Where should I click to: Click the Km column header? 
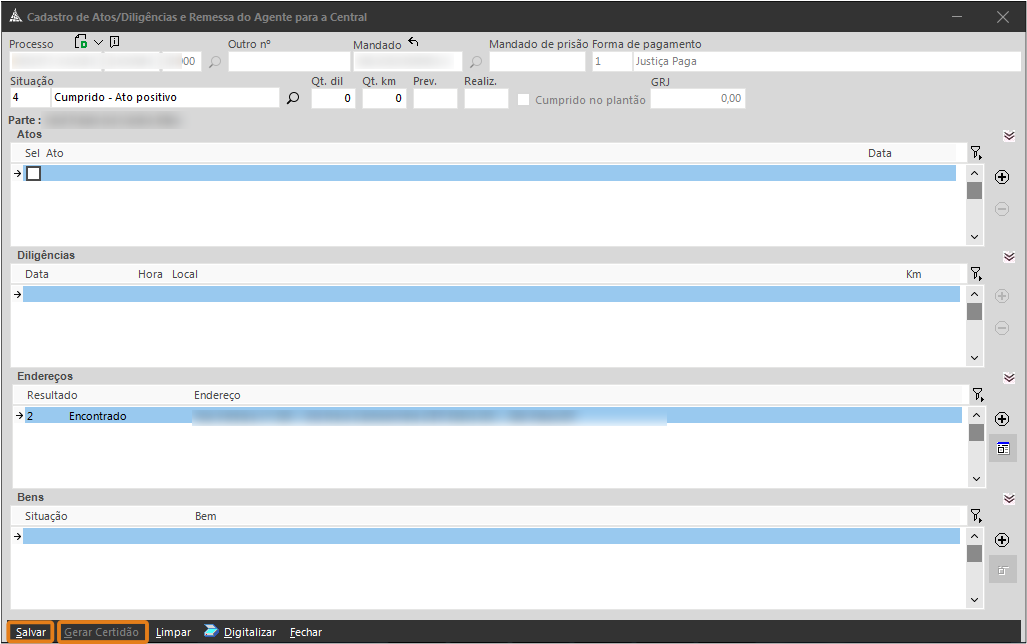point(914,275)
